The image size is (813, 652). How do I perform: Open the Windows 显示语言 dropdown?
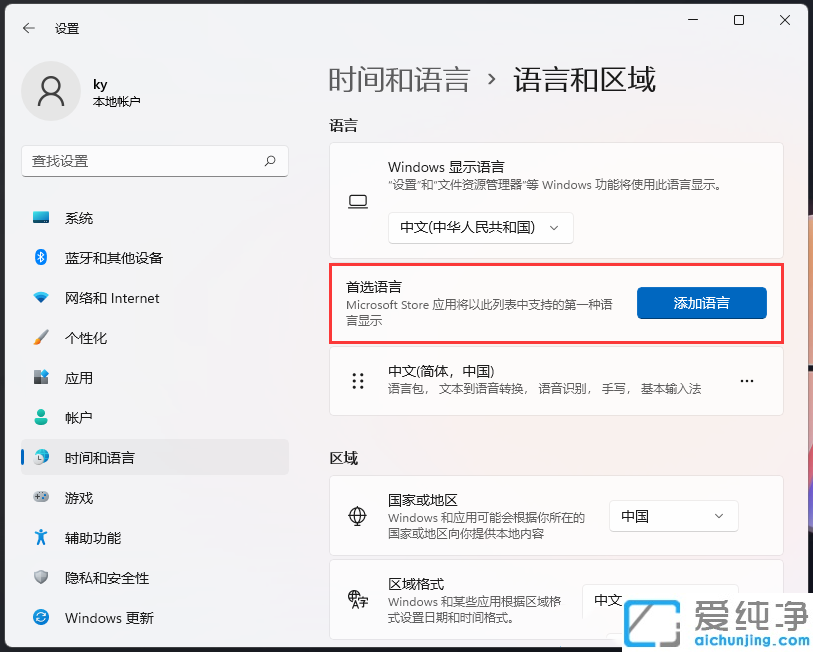click(x=480, y=227)
